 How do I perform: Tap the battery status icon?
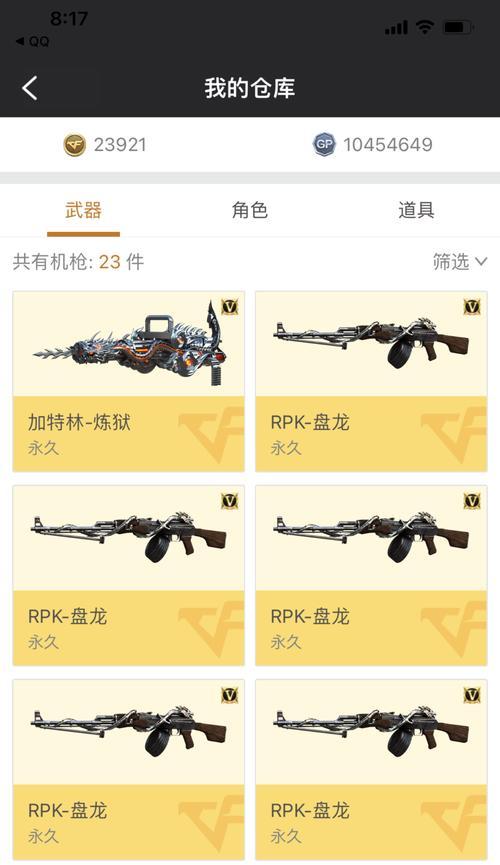(458, 26)
